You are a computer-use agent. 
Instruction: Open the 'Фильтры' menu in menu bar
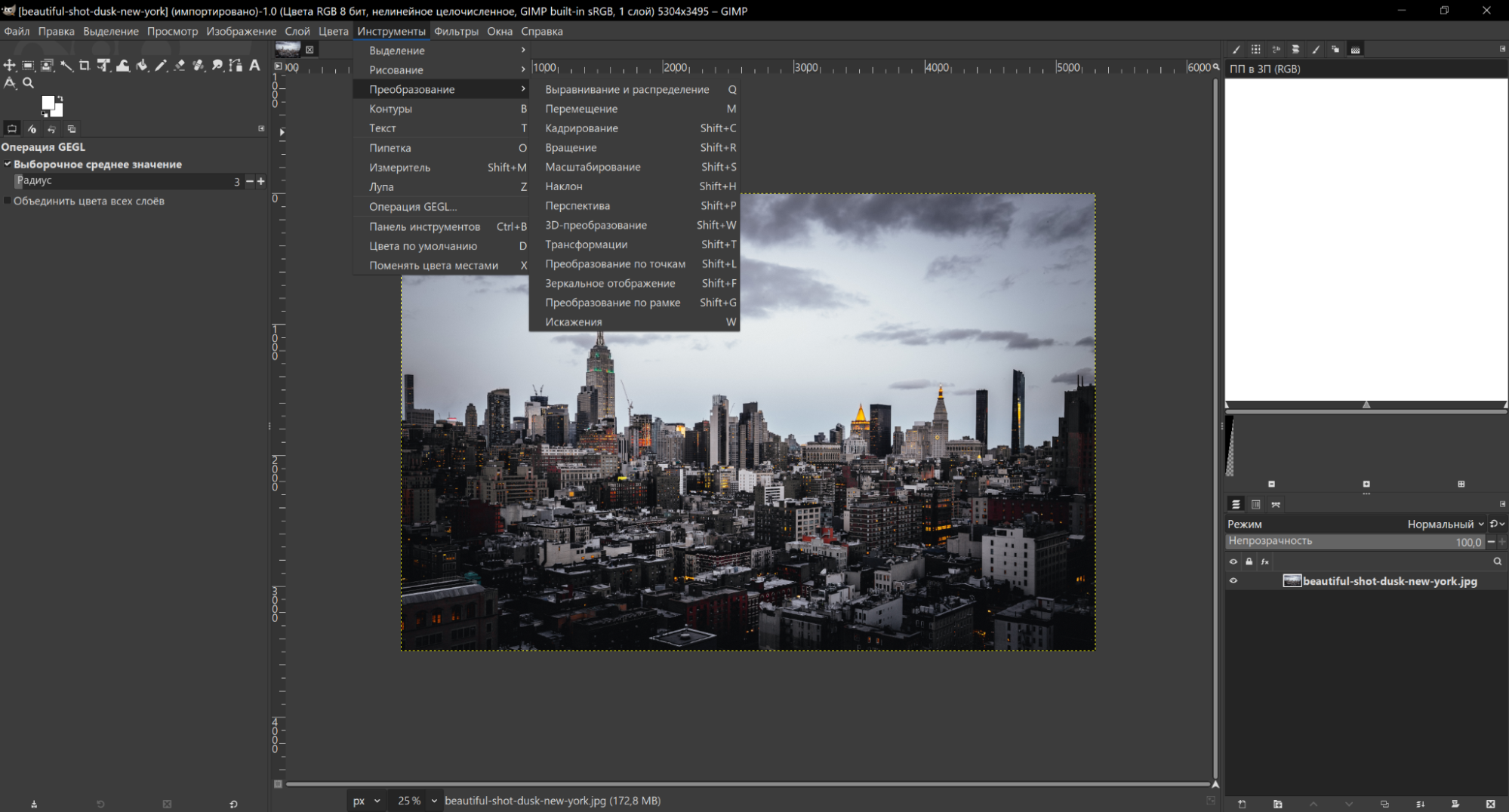456,32
